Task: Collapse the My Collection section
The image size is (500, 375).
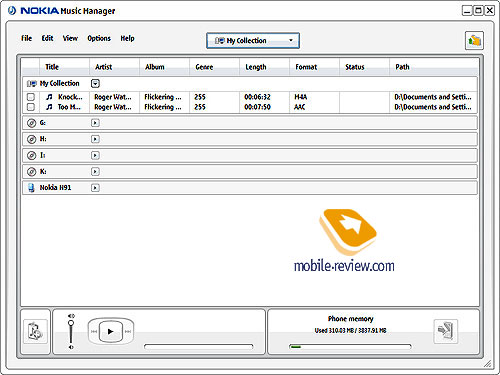Action: point(95,83)
